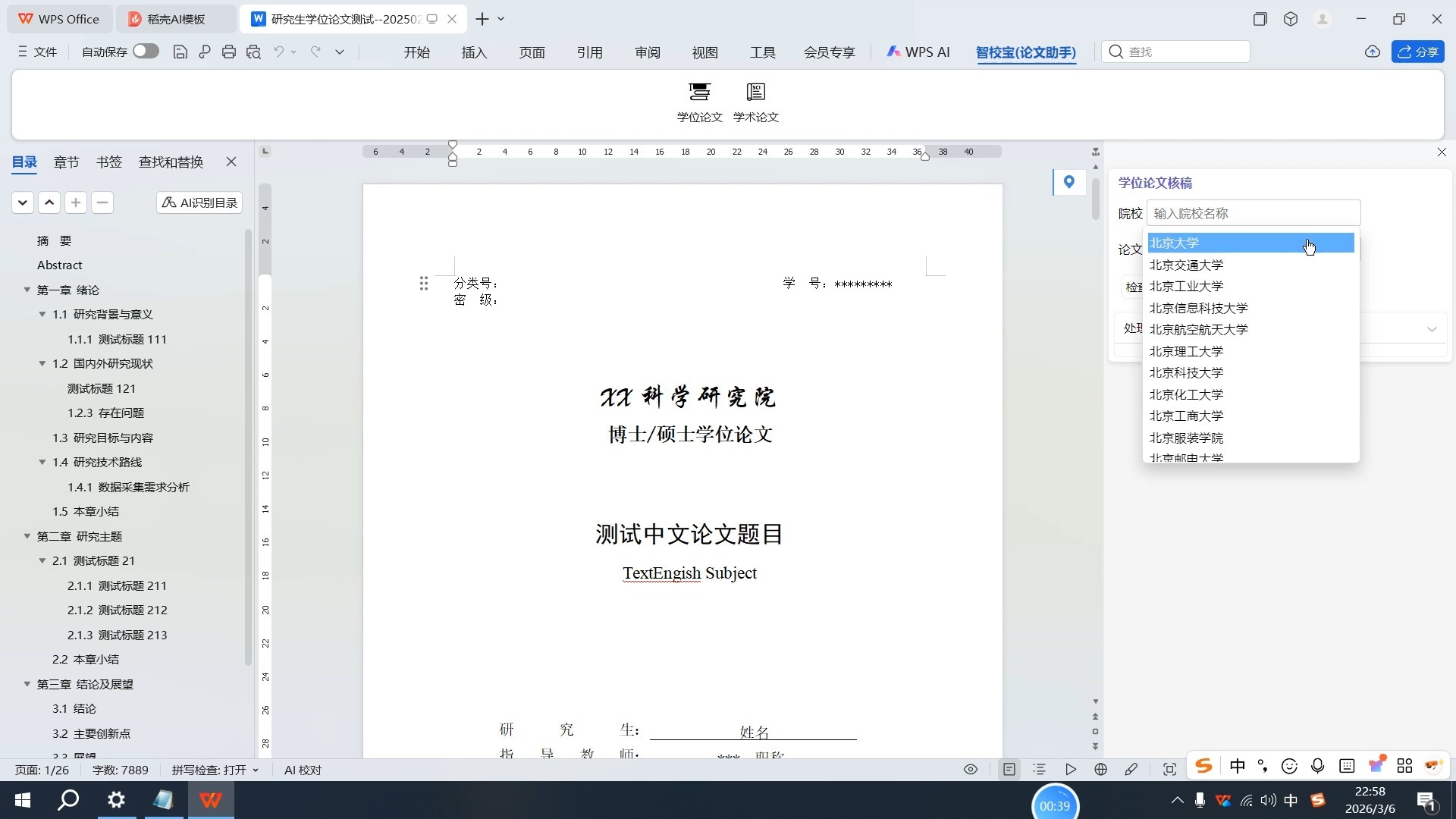The image size is (1456, 819).
Task: Click the focus mode icon in status bar
Action: 1169,770
